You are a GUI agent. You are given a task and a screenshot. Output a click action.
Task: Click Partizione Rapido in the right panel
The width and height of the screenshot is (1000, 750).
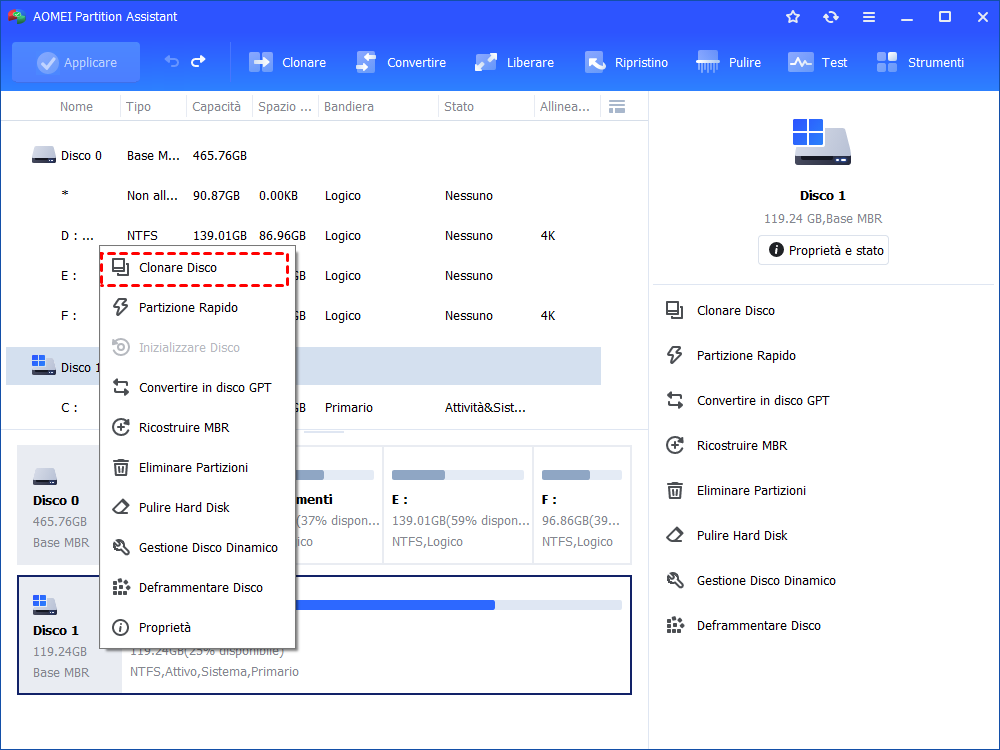click(746, 355)
